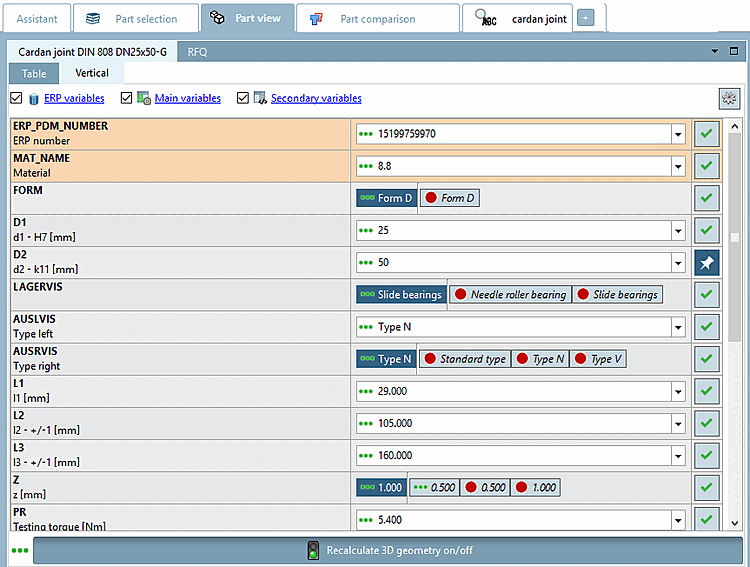
Task: Select red 1.000 value for Z
Action: tap(535, 488)
